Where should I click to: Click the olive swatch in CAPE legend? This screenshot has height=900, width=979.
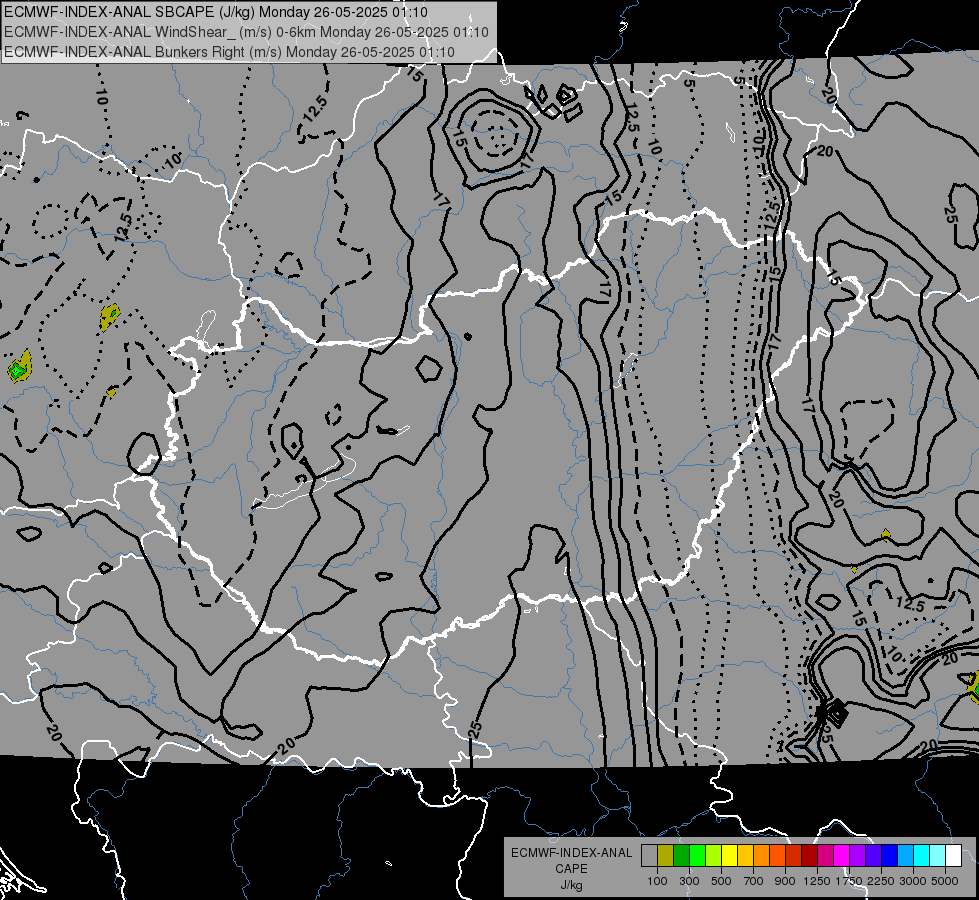(666, 855)
